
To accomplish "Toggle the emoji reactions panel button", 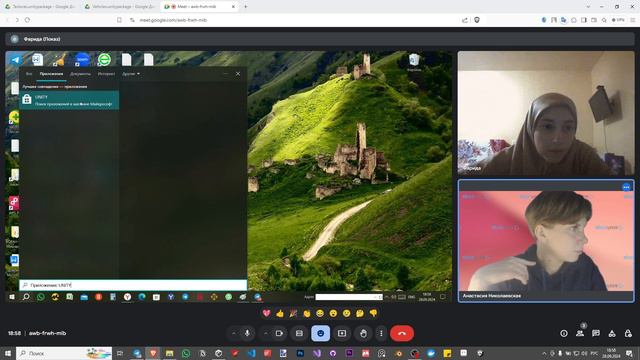I will 320,333.
